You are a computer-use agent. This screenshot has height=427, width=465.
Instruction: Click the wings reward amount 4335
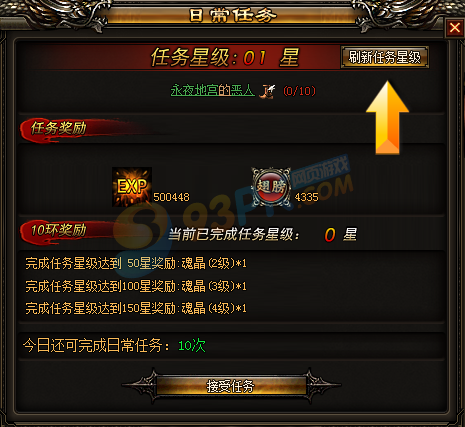pos(307,197)
